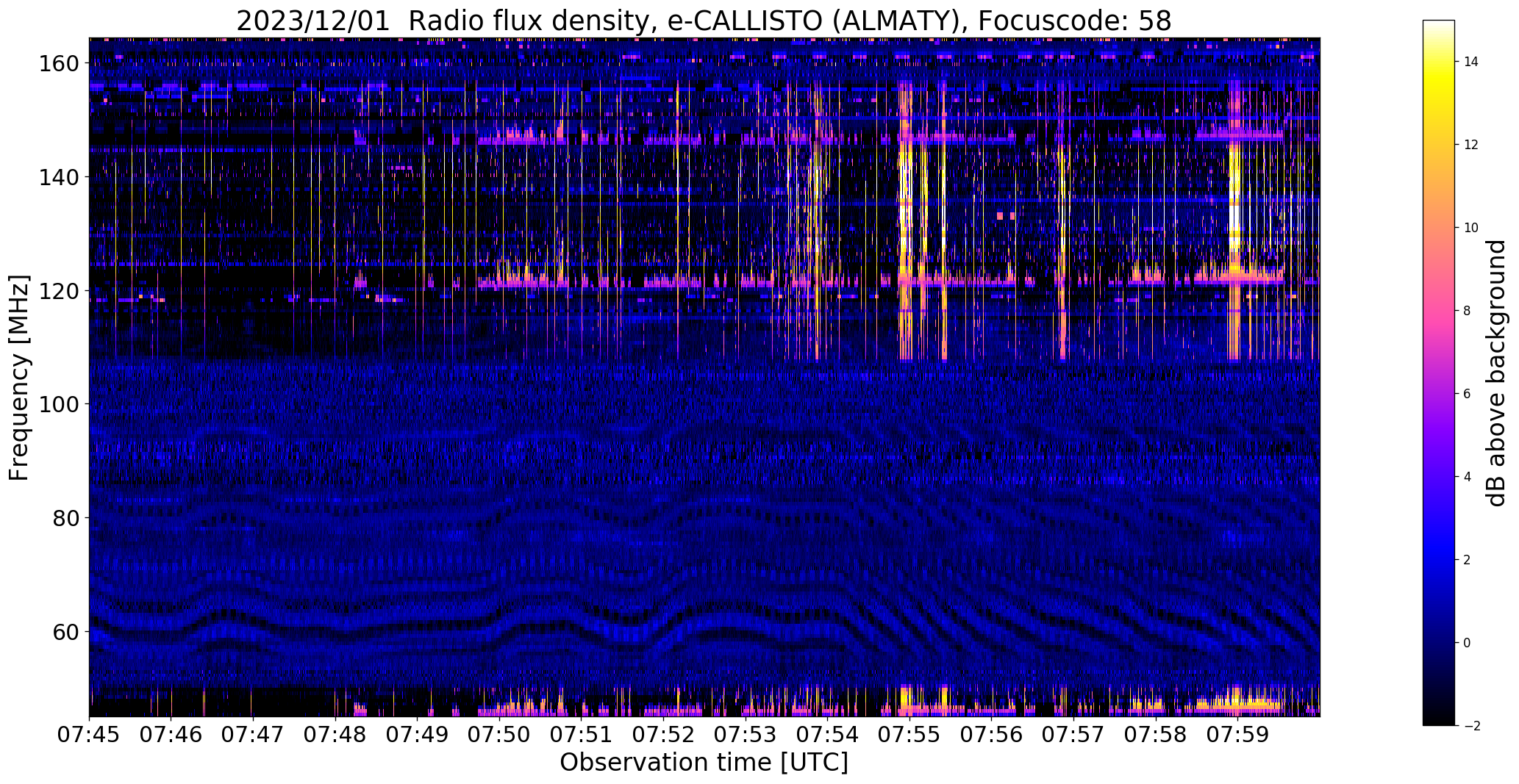The image size is (1519, 784).
Task: Click the "80" frequency axis tick label
Action: click(x=66, y=518)
